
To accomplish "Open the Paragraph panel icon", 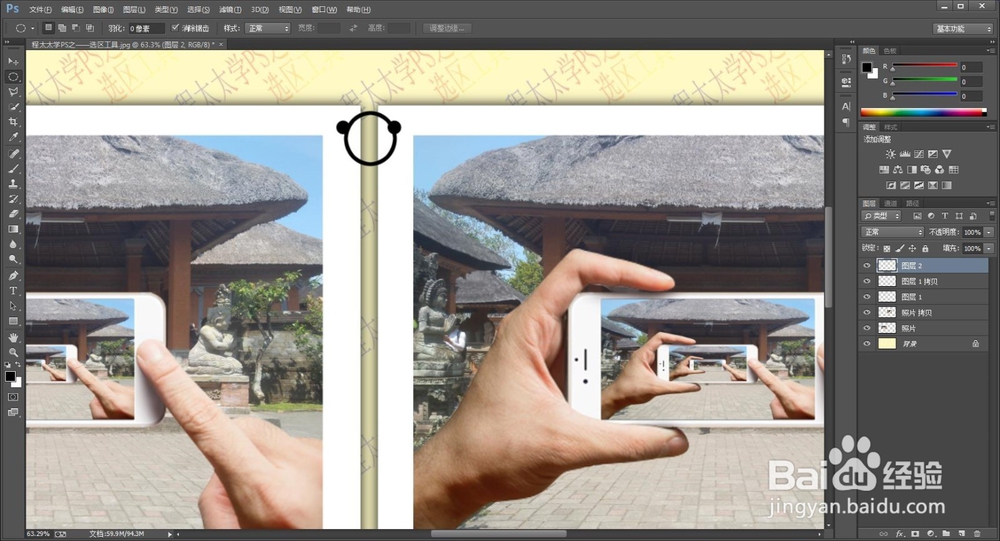I will coord(846,122).
